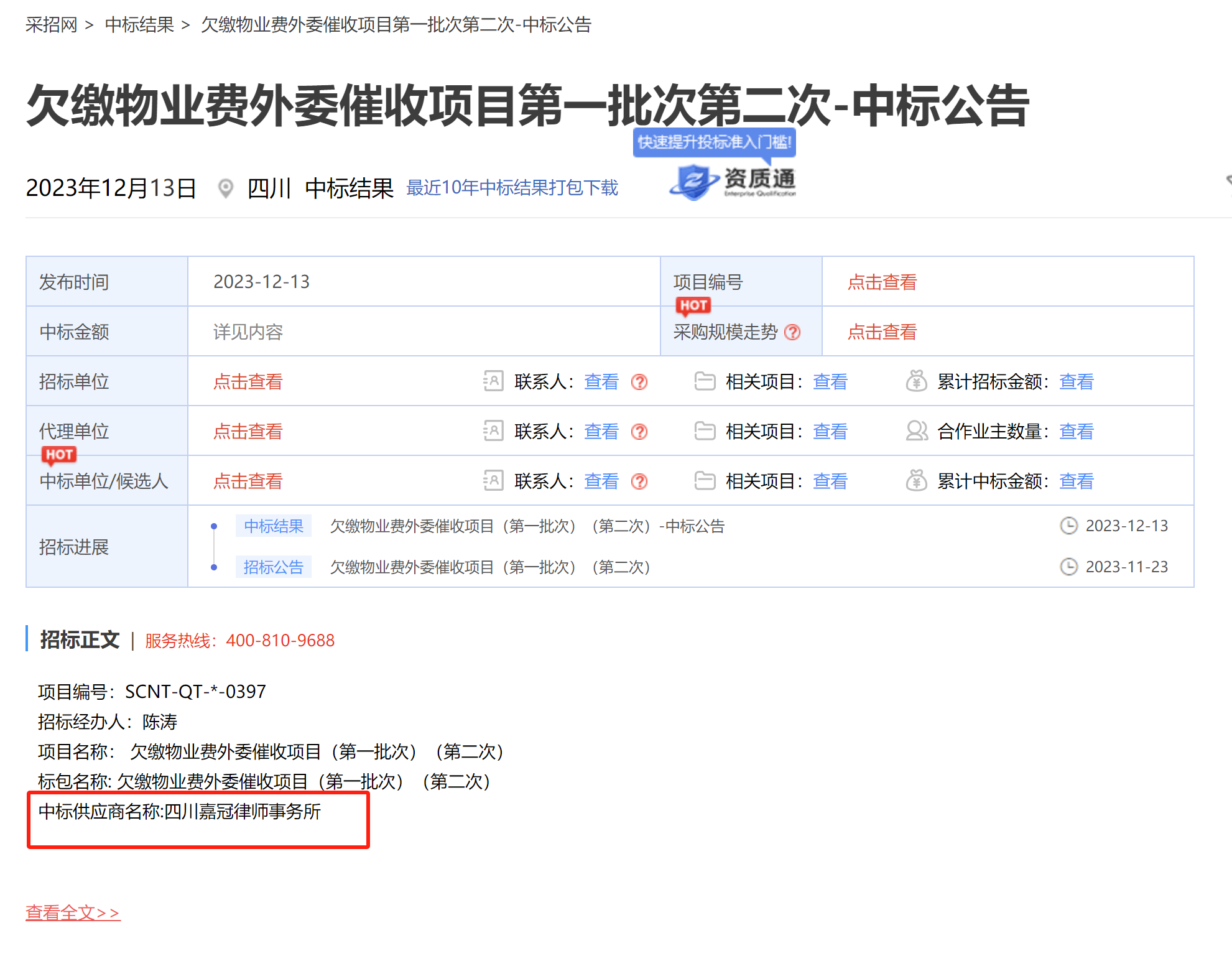Click clock icon beside 2023-11-23
This screenshot has width=1232, height=971.
click(1068, 567)
